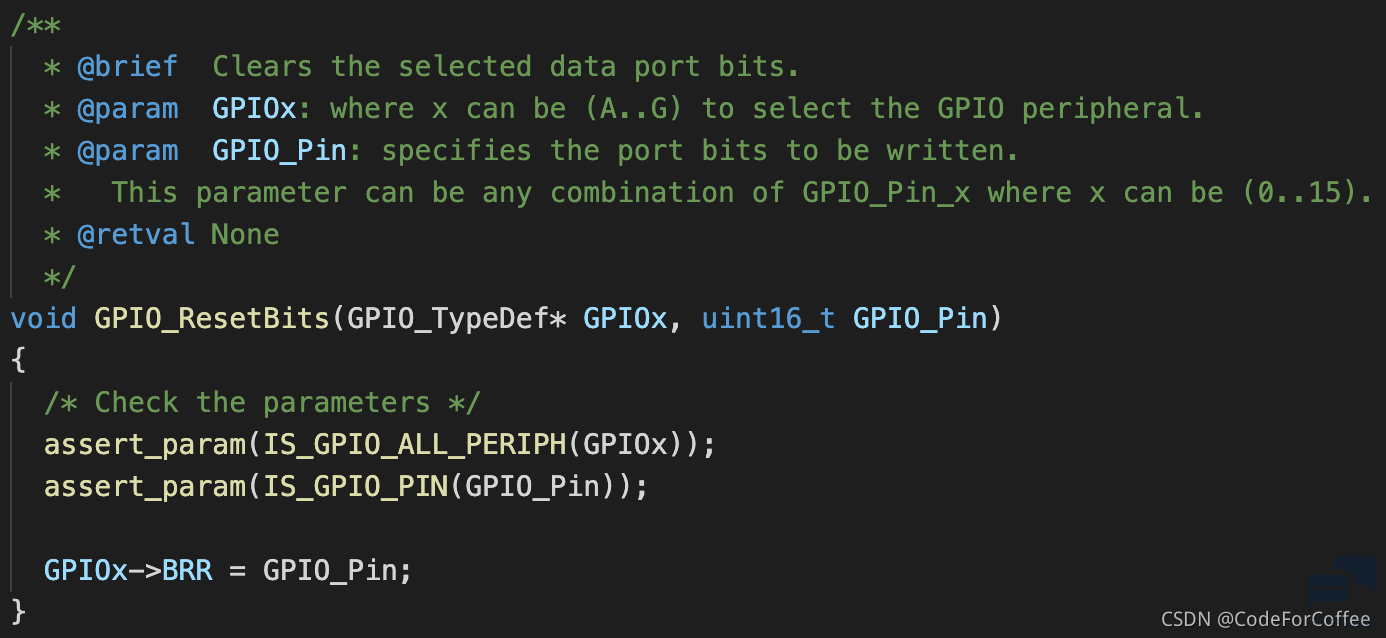Click the first @param tag
This screenshot has height=638, width=1386.
pyautogui.click(x=127, y=109)
